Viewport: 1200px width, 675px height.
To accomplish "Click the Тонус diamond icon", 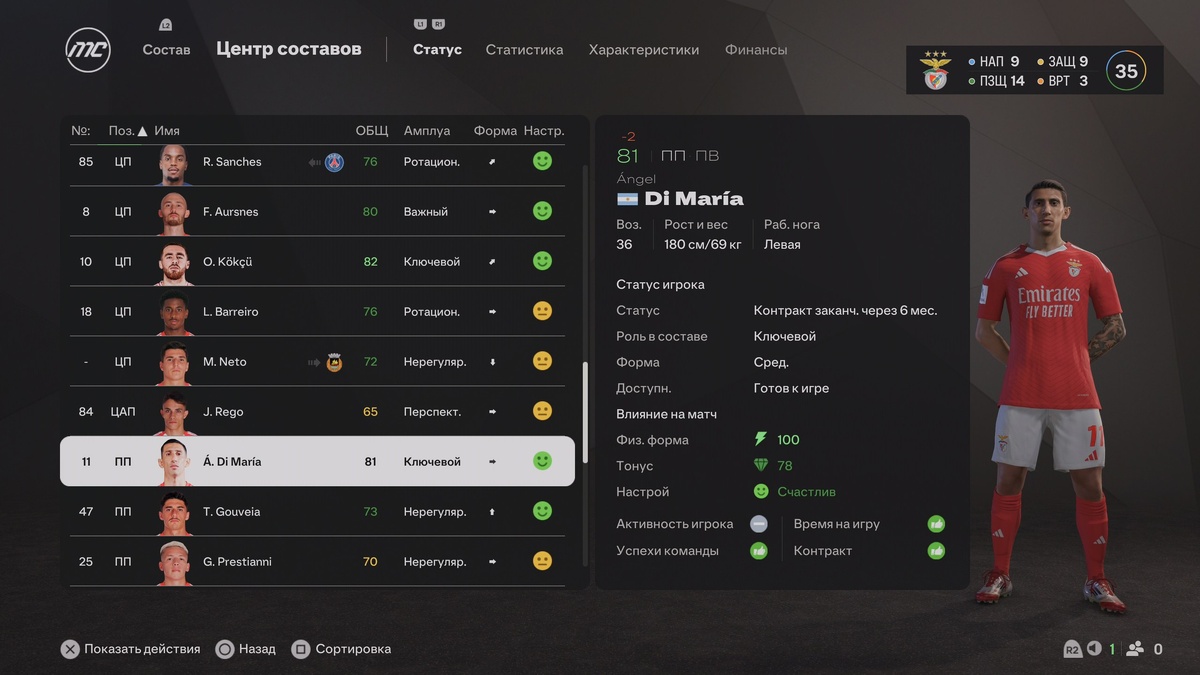I will [x=761, y=465].
